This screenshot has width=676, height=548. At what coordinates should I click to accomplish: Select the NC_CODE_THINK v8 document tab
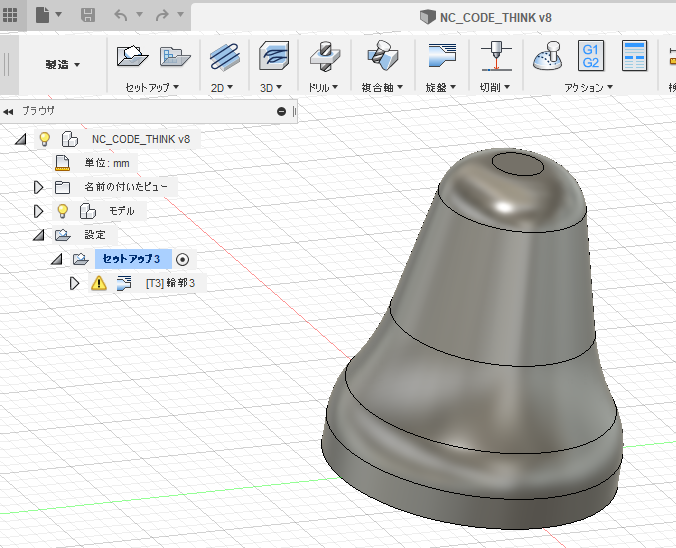click(x=486, y=17)
